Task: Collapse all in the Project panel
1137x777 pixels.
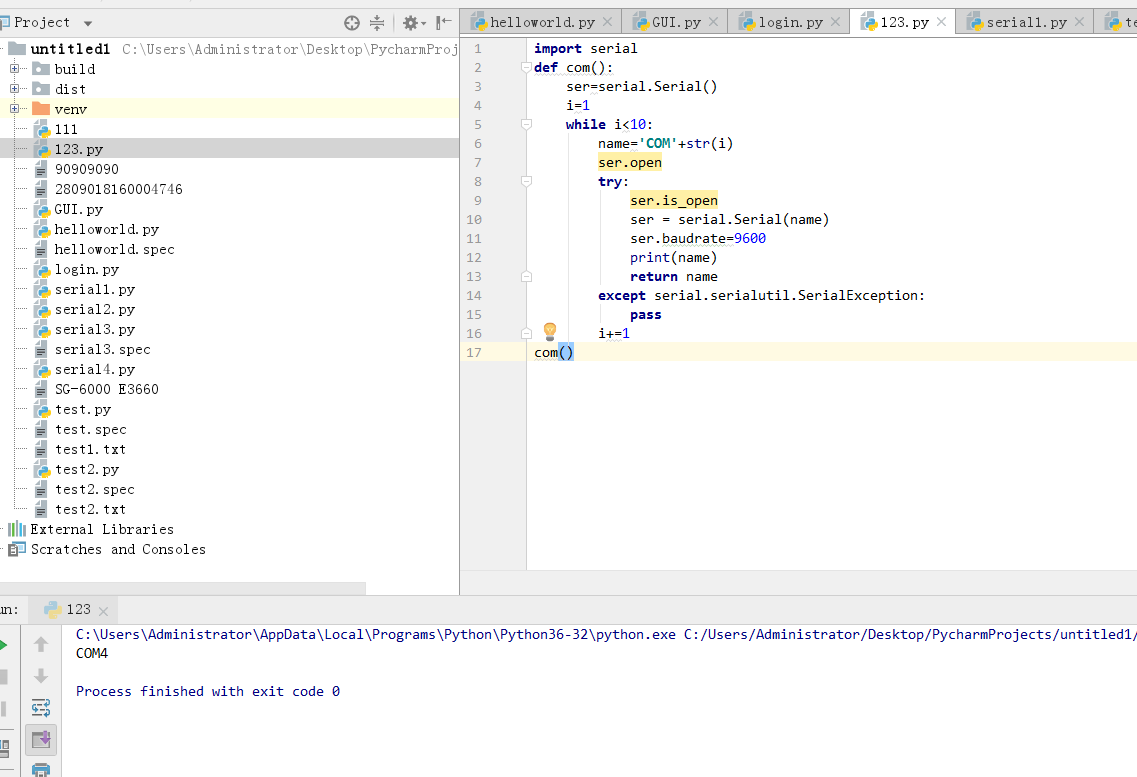Action: point(377,22)
